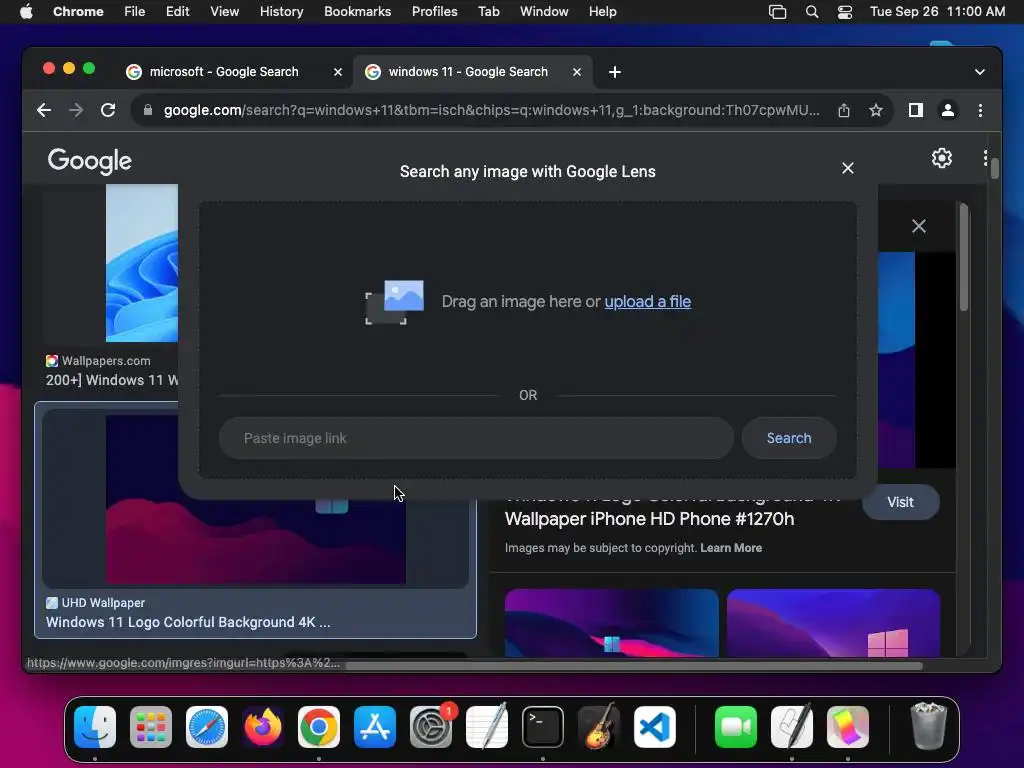
Task: Open the Help menu
Action: click(602, 12)
